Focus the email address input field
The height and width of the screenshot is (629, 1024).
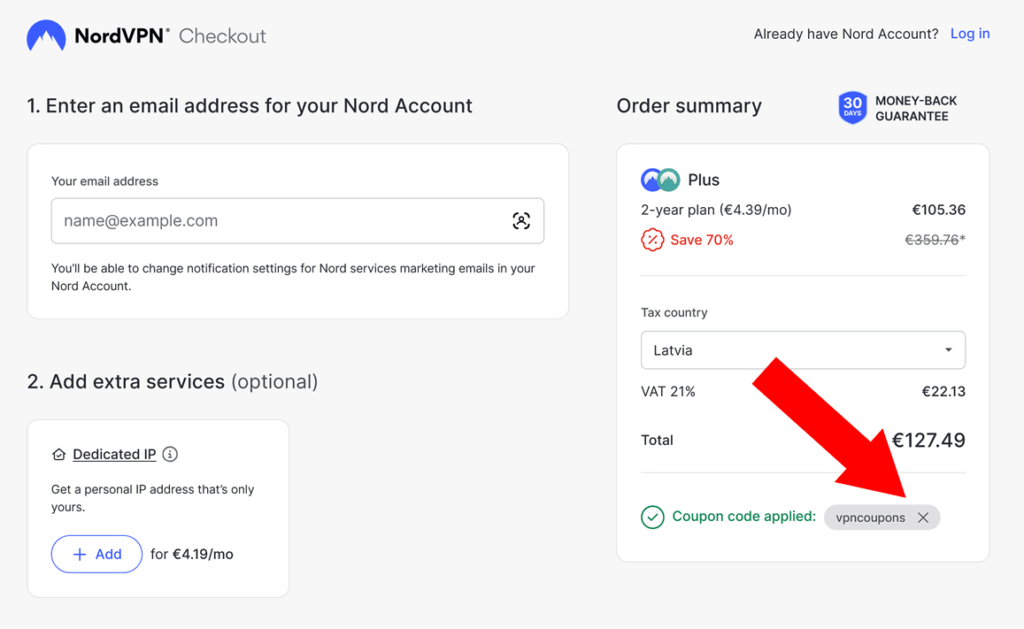click(x=297, y=221)
